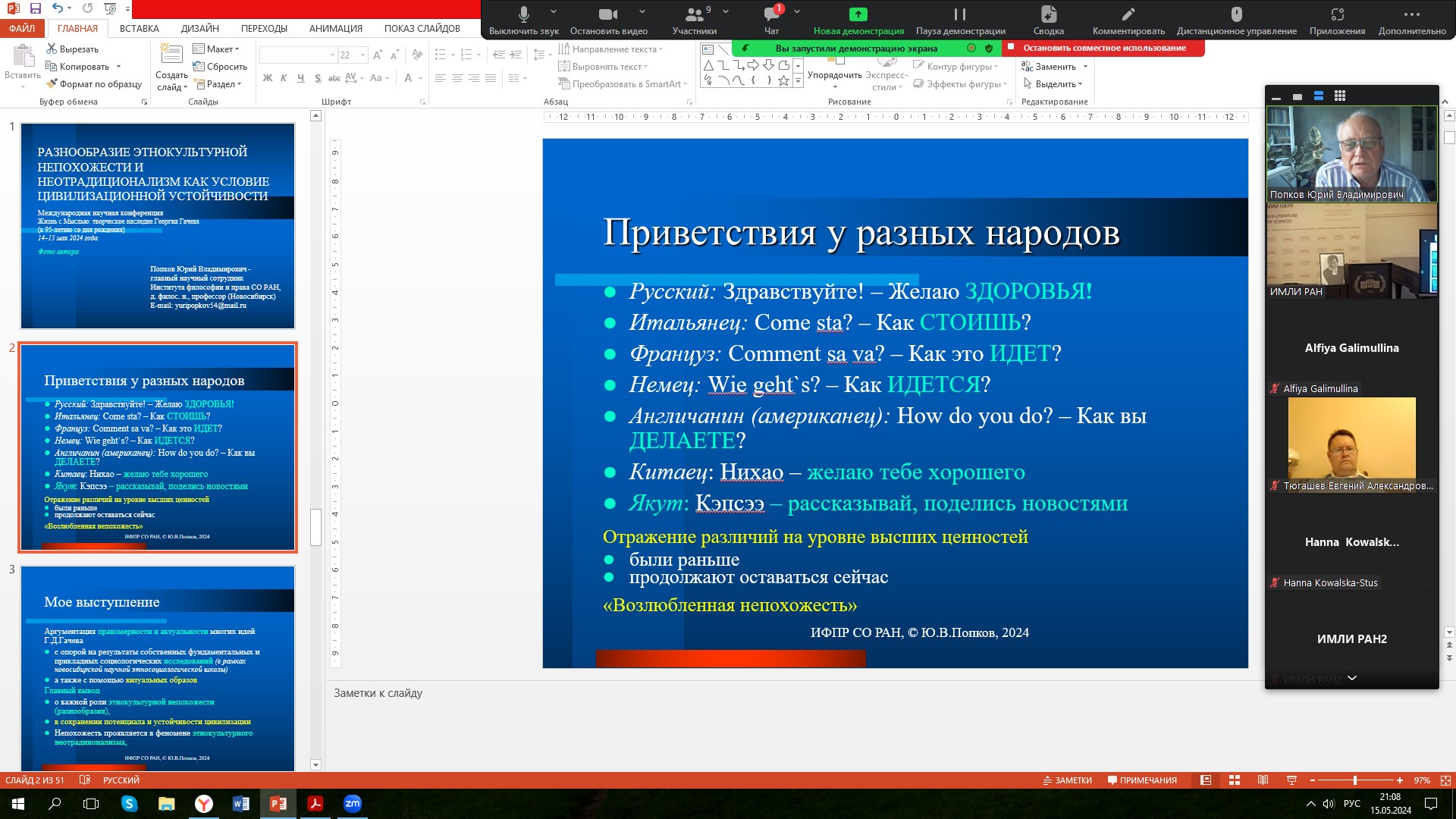Expand hidden participants chevron in Zoom panel
The image size is (1456, 819).
tap(1351, 678)
